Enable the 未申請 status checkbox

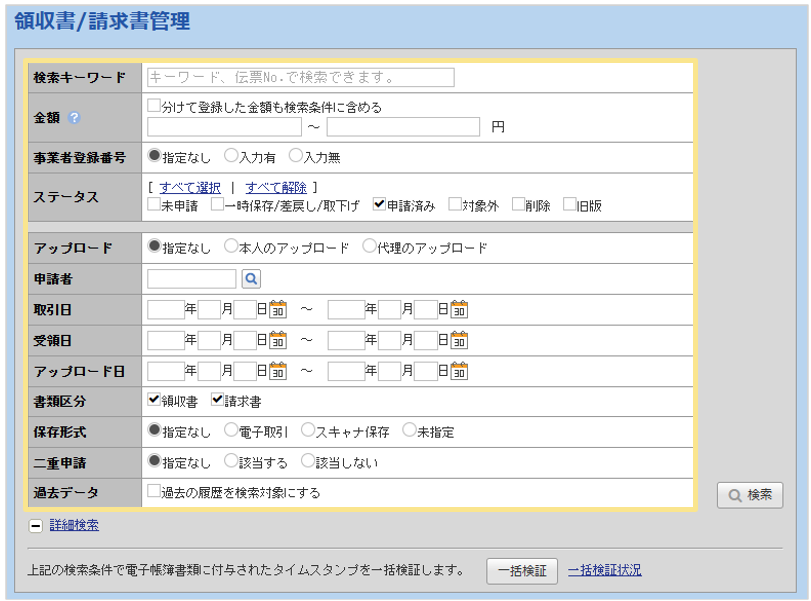click(x=154, y=204)
